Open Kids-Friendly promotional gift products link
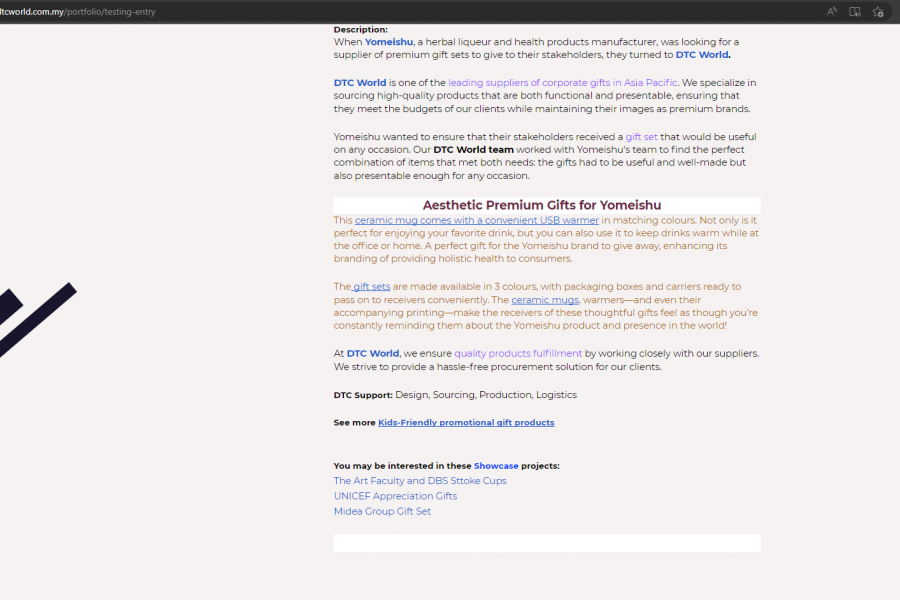The width and height of the screenshot is (900, 600). (466, 423)
